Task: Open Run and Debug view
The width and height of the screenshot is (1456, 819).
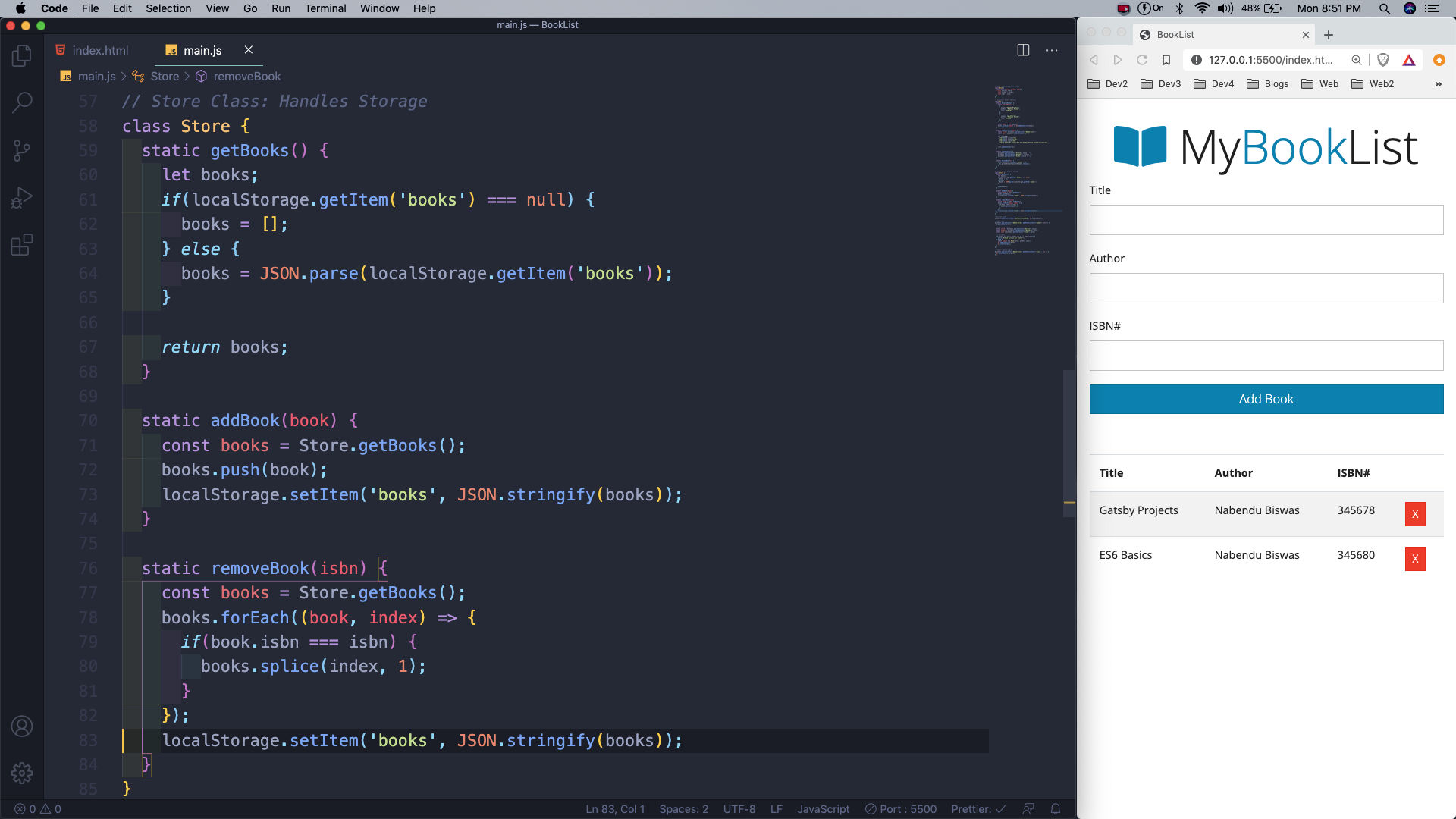Action: point(22,198)
